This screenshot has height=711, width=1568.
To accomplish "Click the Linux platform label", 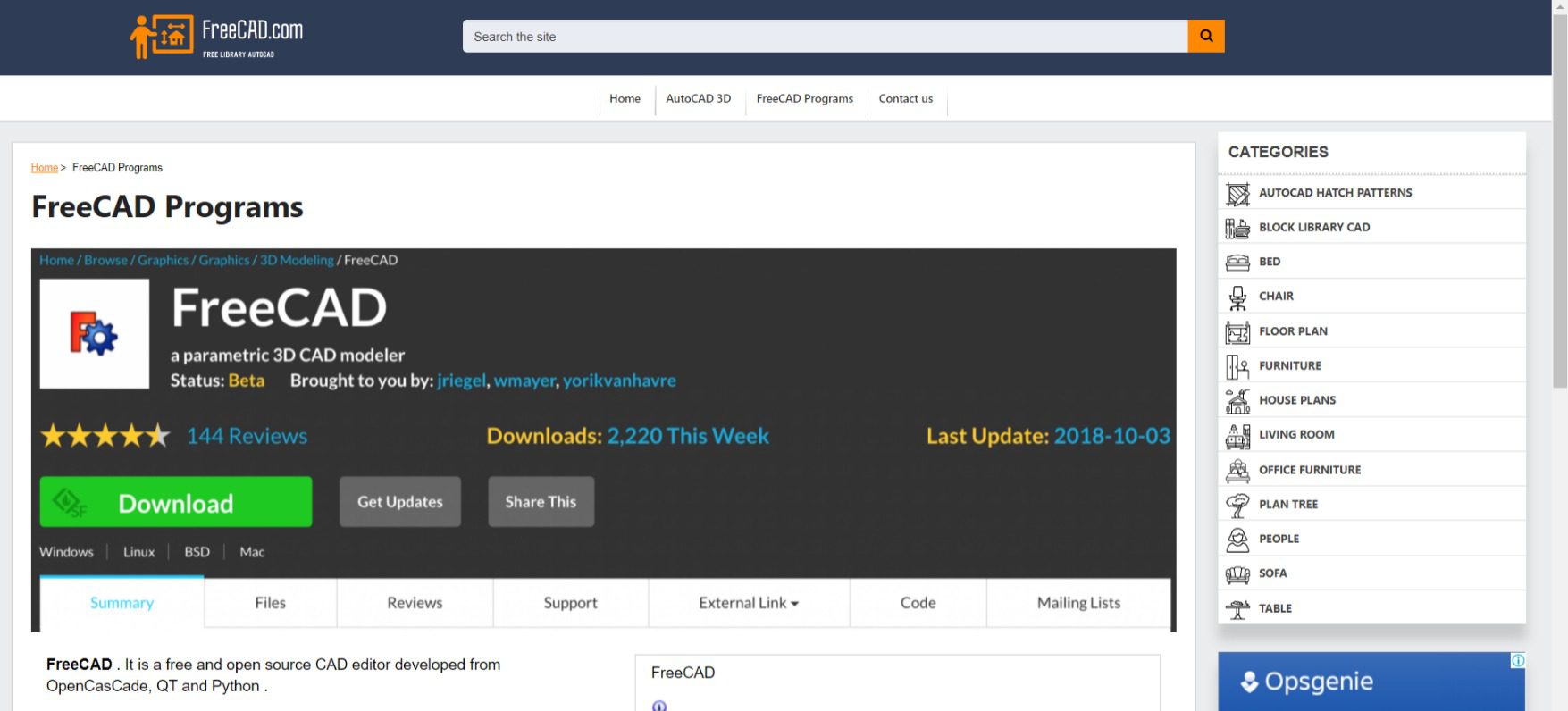I will click(x=138, y=552).
